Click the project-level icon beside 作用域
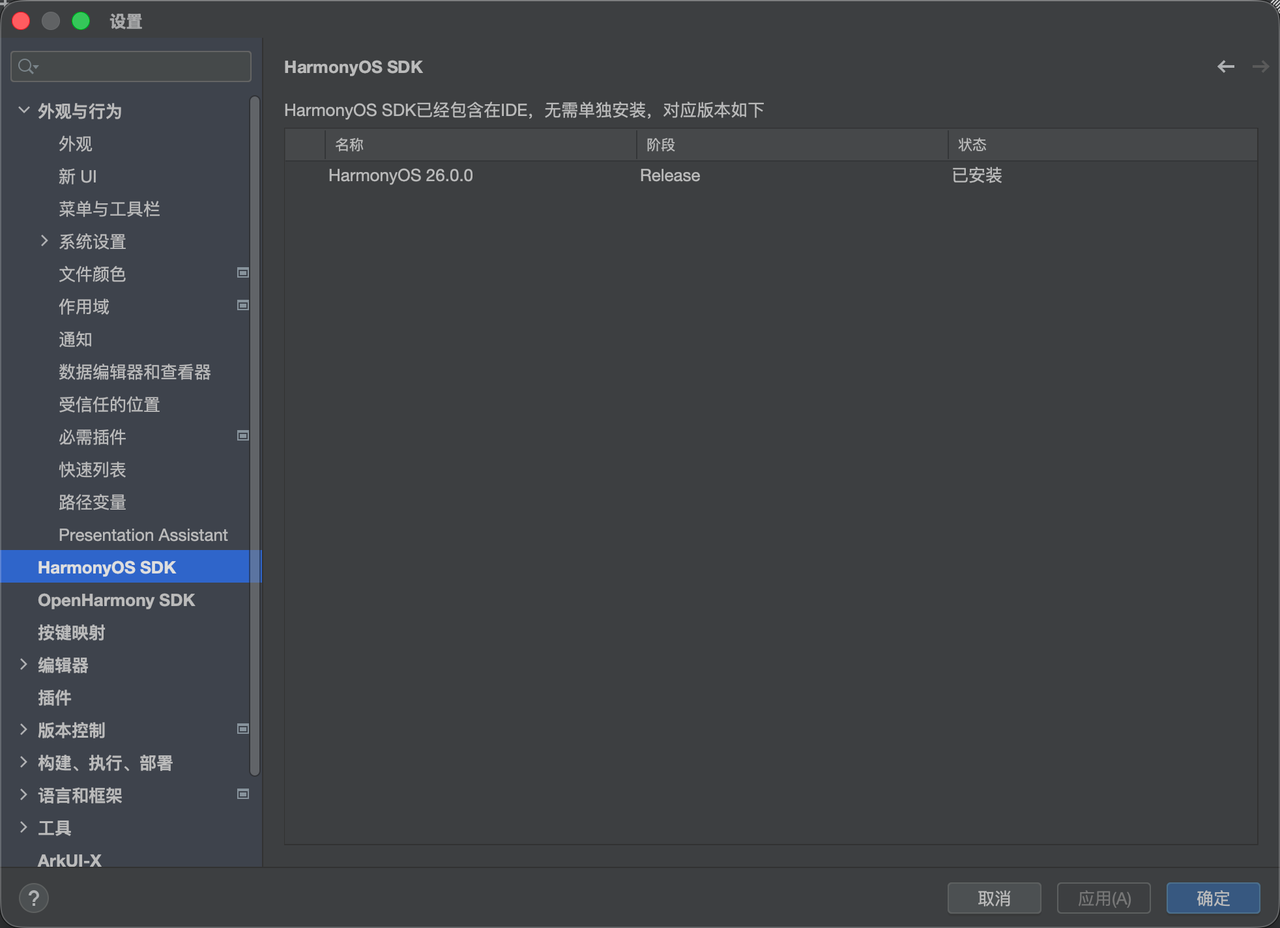 [x=242, y=306]
